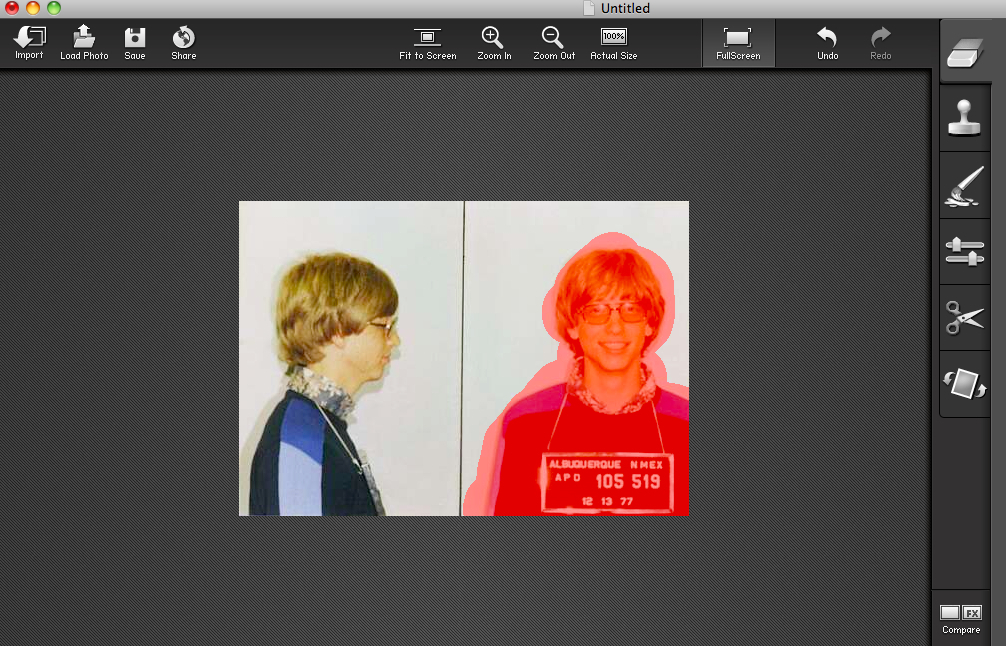Click the Untitled document icon in title bar
This screenshot has height=646, width=1006.
click(x=590, y=8)
